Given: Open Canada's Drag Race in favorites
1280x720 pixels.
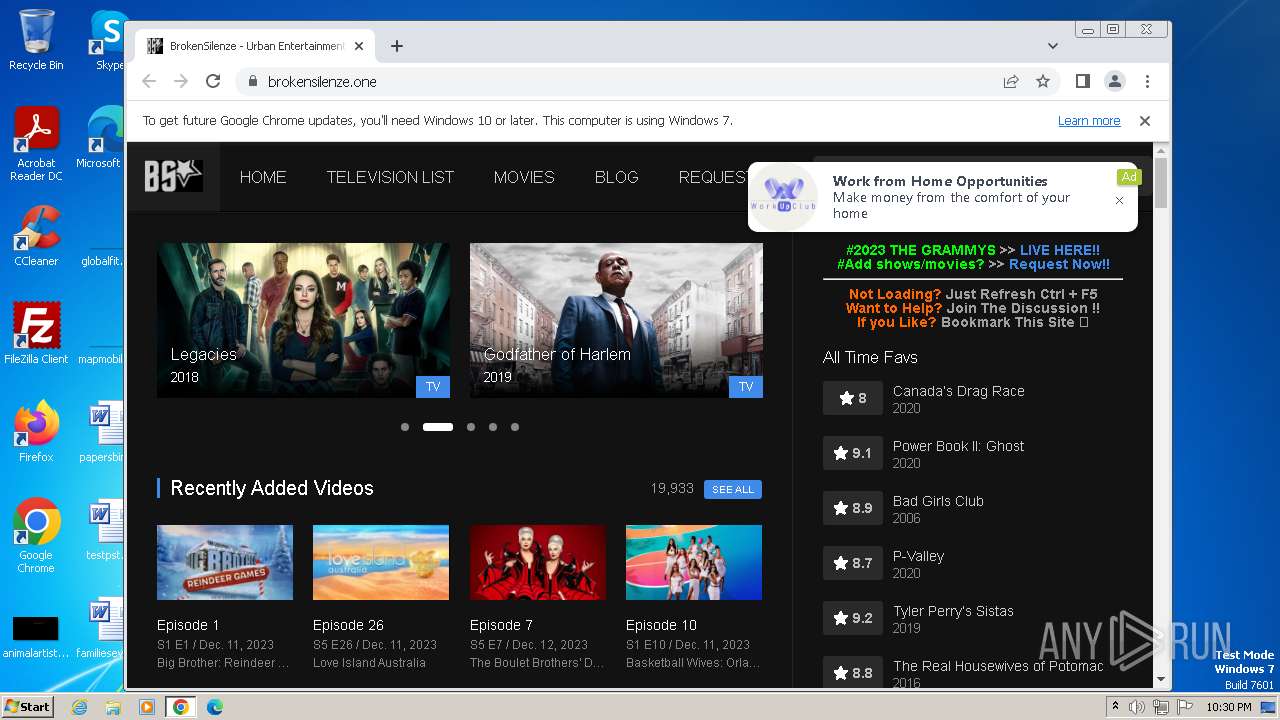Looking at the screenshot, I should point(958,391).
